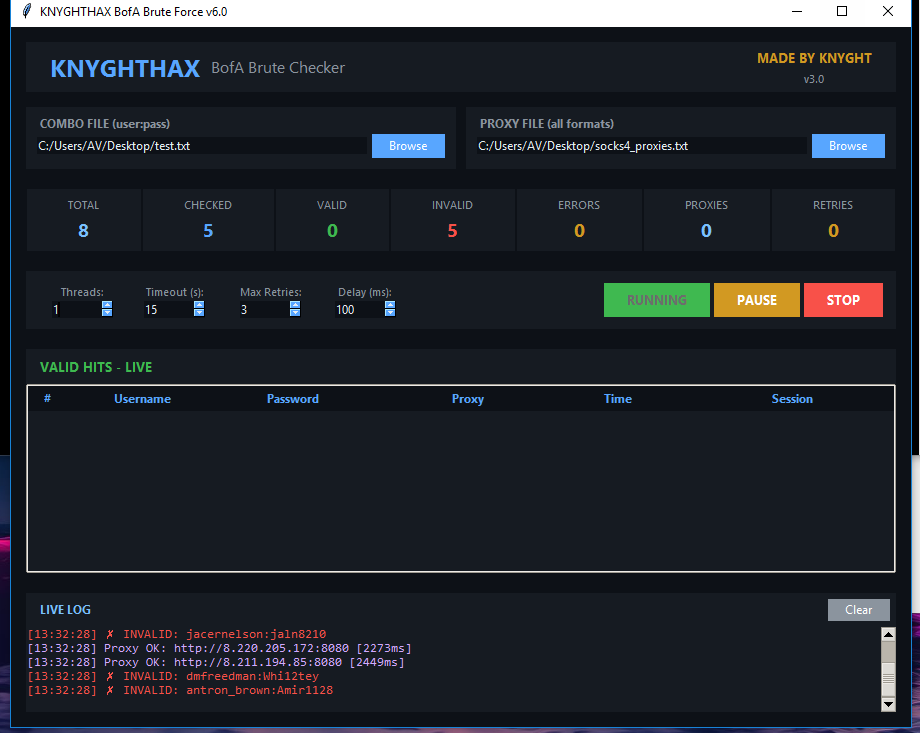Viewport: 920px width, 733px height.
Task: Increment Max Retries with the up arrow
Action: click(295, 306)
